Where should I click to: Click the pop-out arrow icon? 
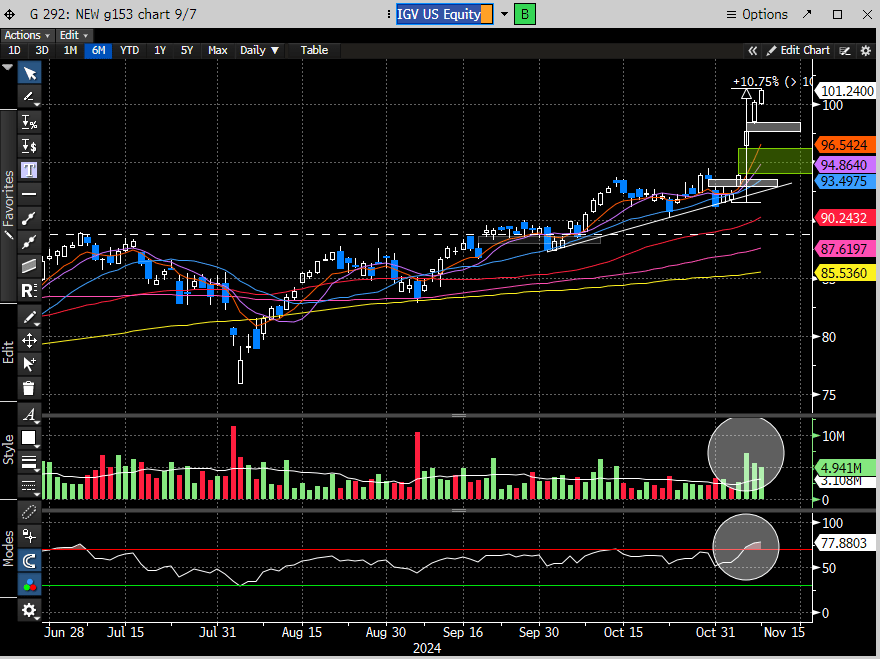[807, 15]
